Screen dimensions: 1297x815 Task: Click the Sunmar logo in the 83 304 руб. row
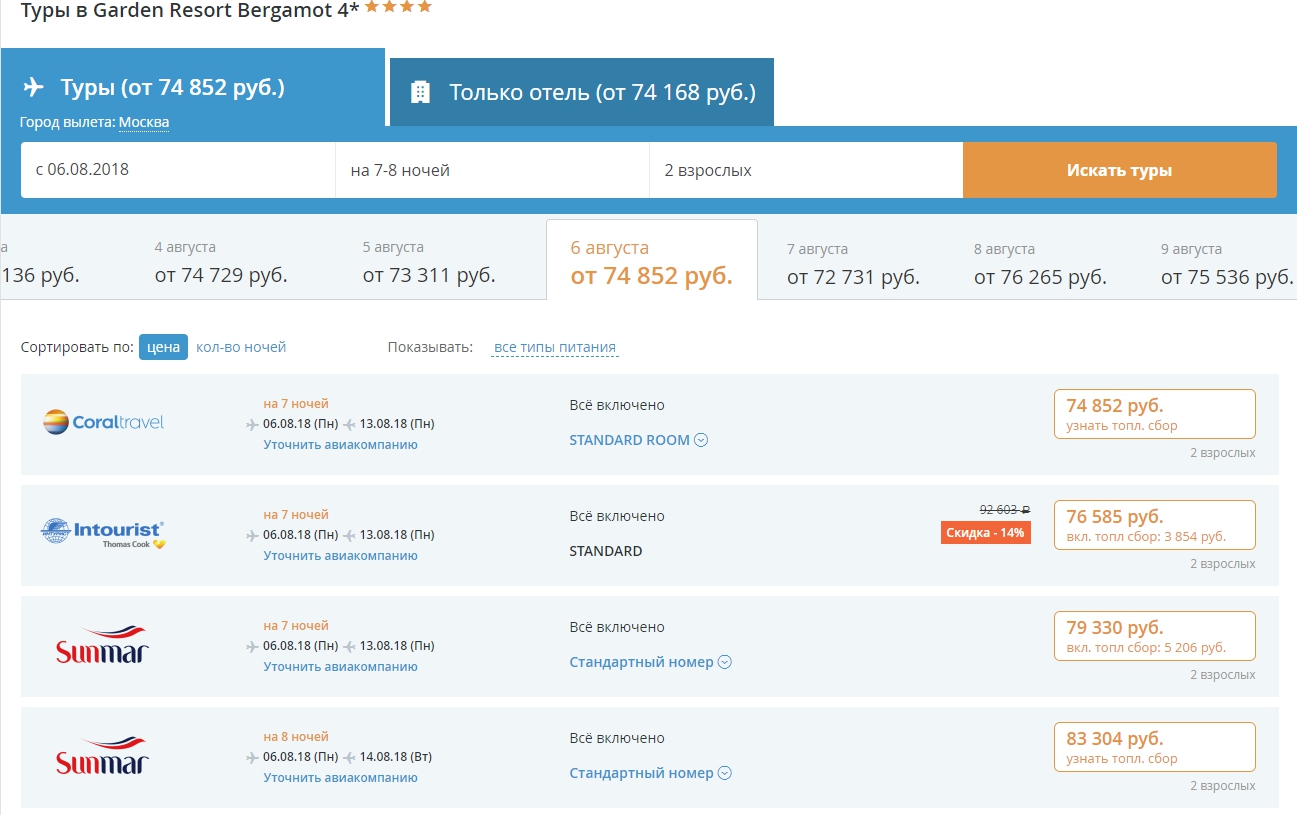(x=102, y=757)
